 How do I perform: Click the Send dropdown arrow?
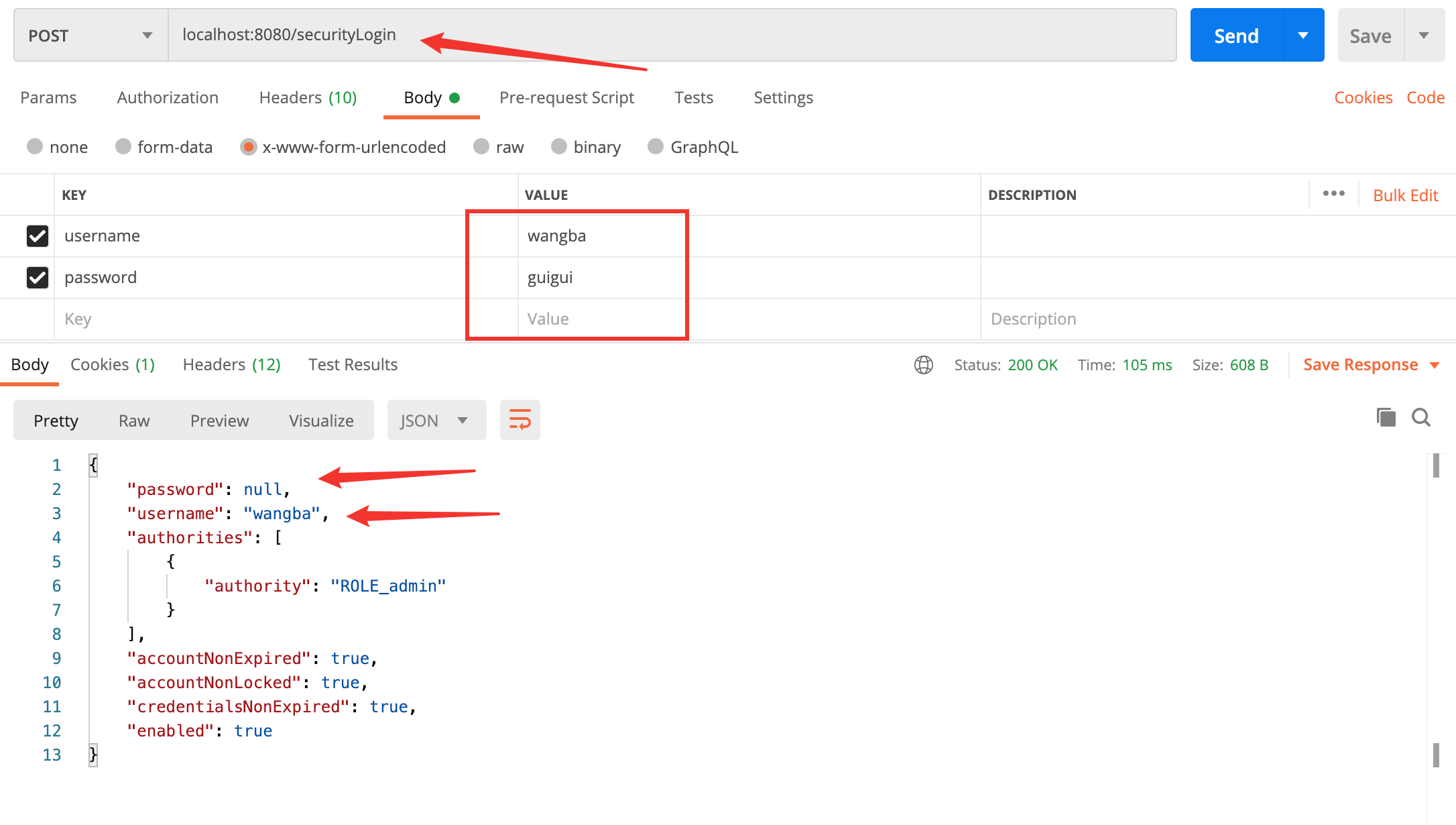tap(1303, 36)
